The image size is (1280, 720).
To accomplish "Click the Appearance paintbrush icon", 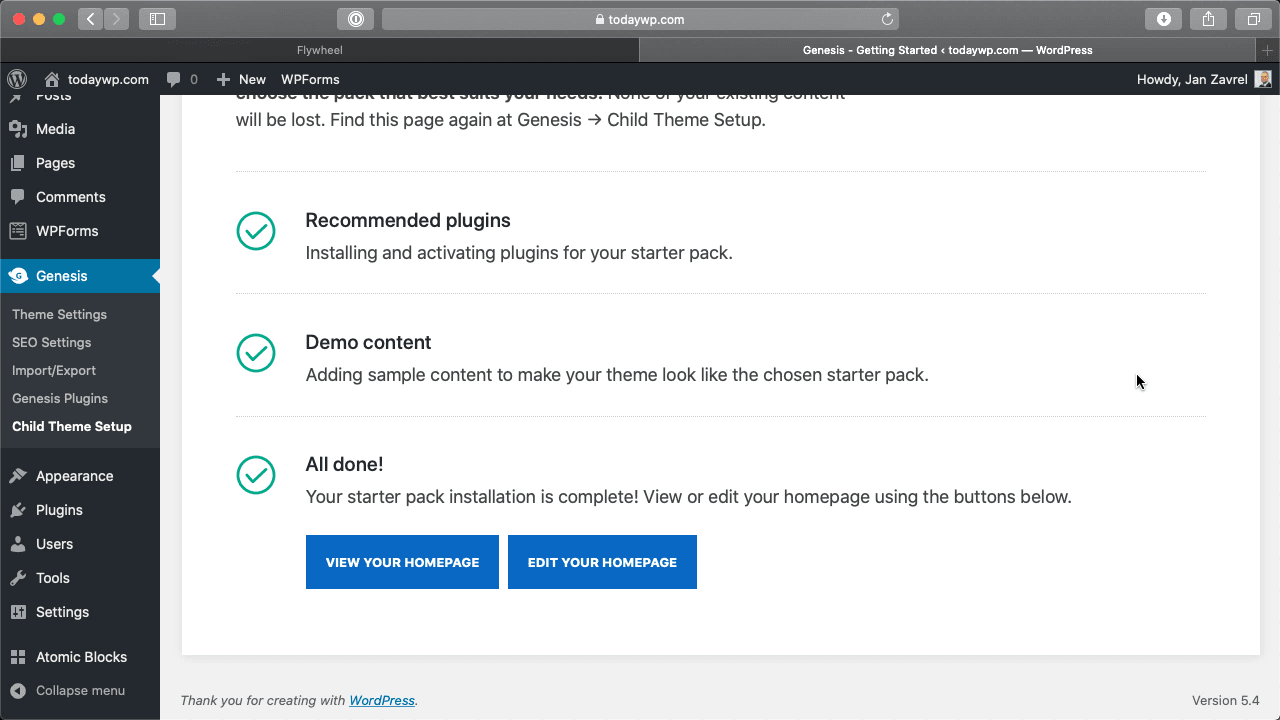I will (18, 476).
